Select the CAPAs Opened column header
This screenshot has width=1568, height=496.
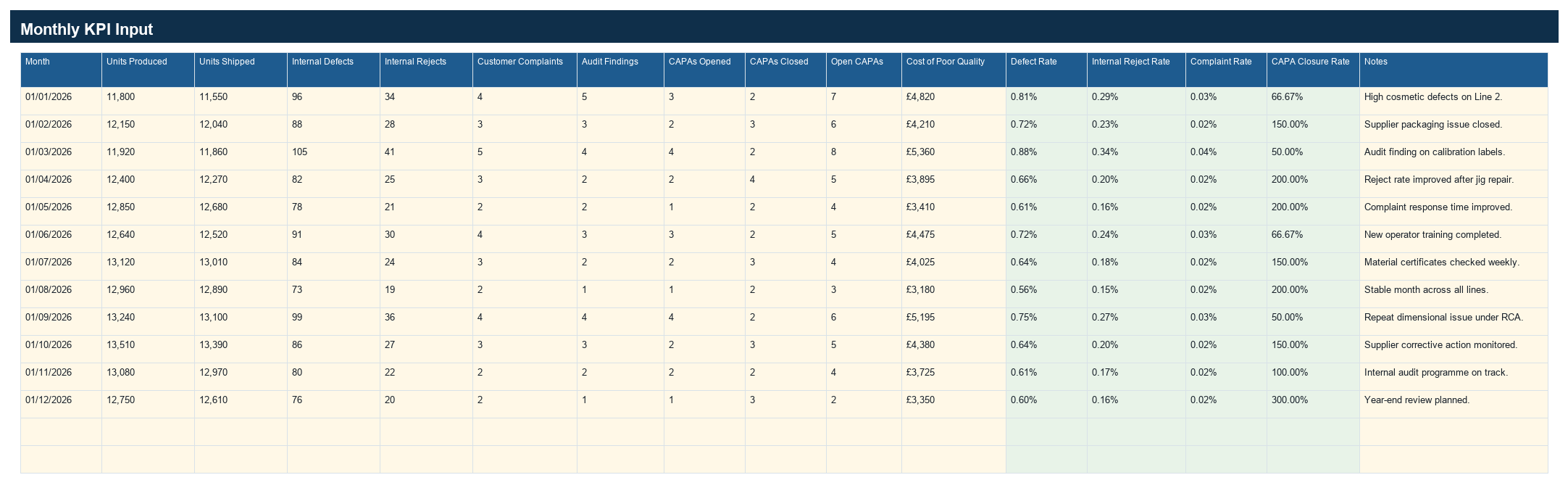705,70
